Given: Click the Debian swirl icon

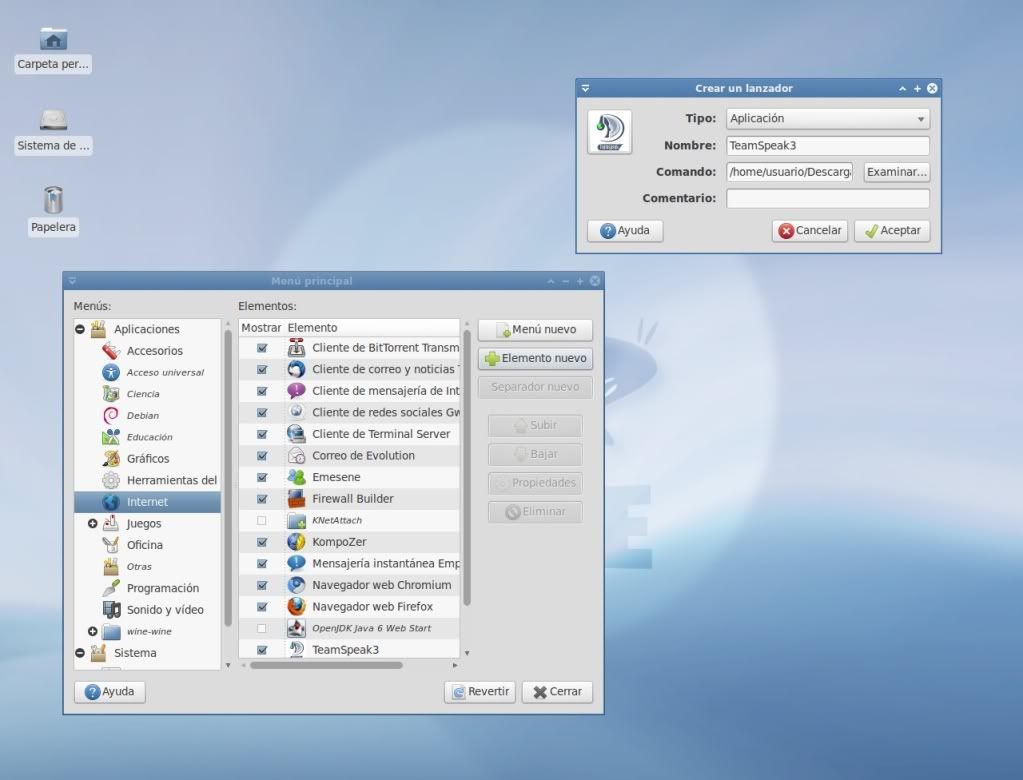Looking at the screenshot, I should (111, 415).
